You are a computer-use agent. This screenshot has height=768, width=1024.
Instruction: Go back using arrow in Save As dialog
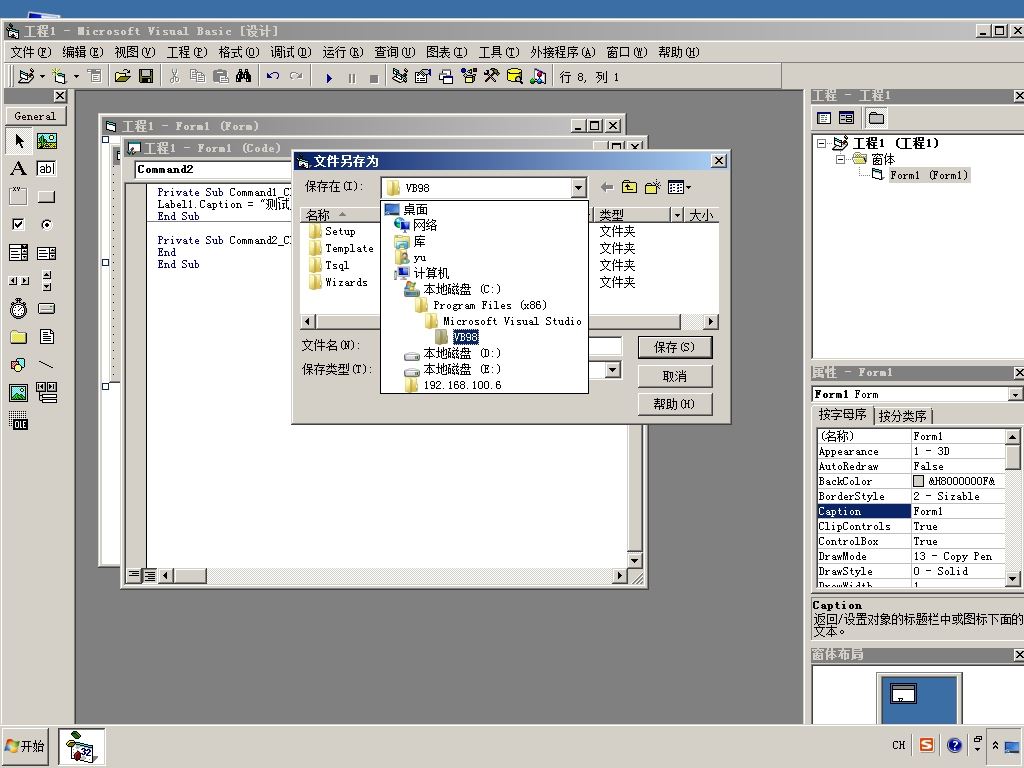(607, 187)
